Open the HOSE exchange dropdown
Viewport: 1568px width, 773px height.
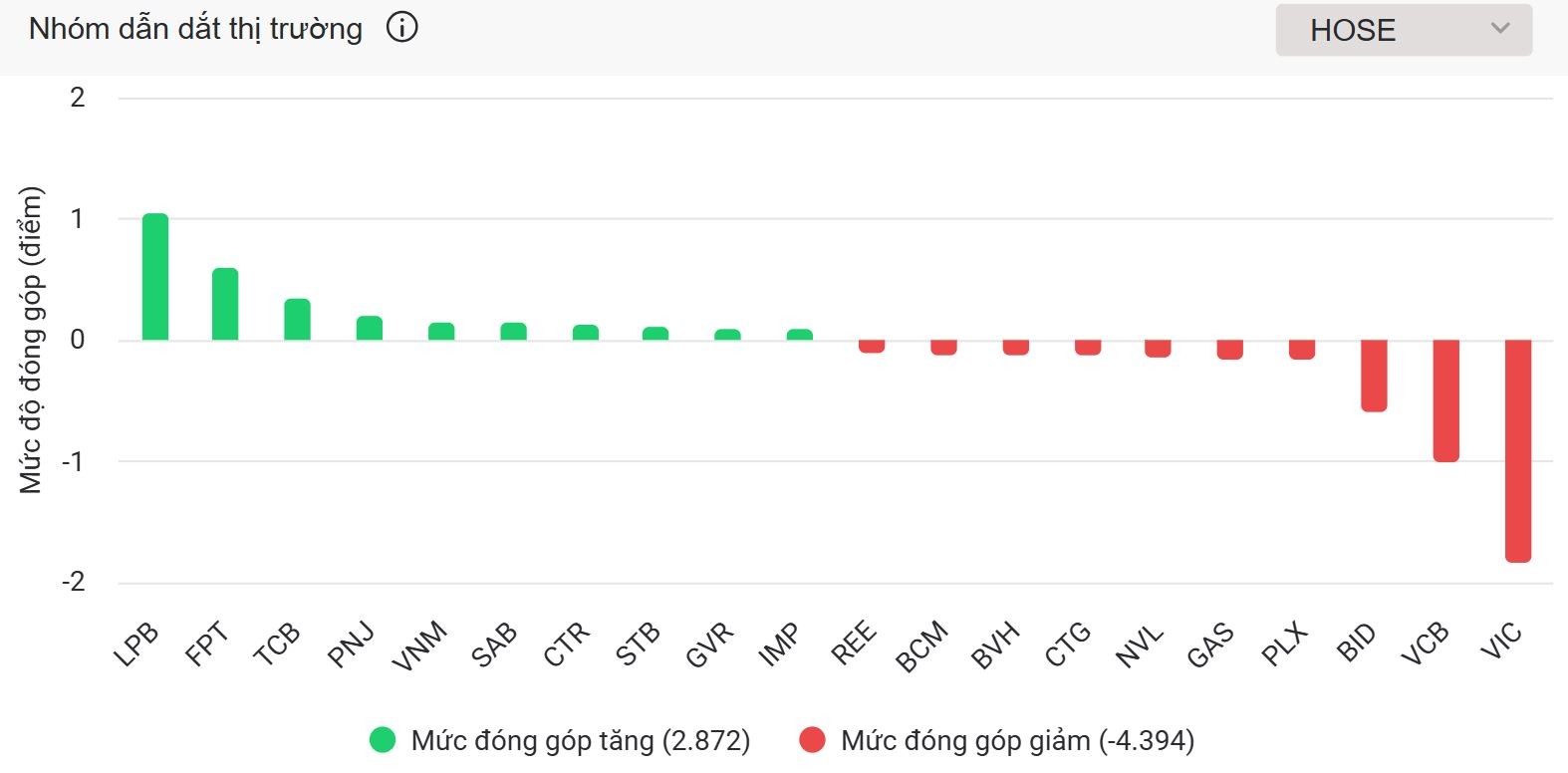pyautogui.click(x=1403, y=30)
